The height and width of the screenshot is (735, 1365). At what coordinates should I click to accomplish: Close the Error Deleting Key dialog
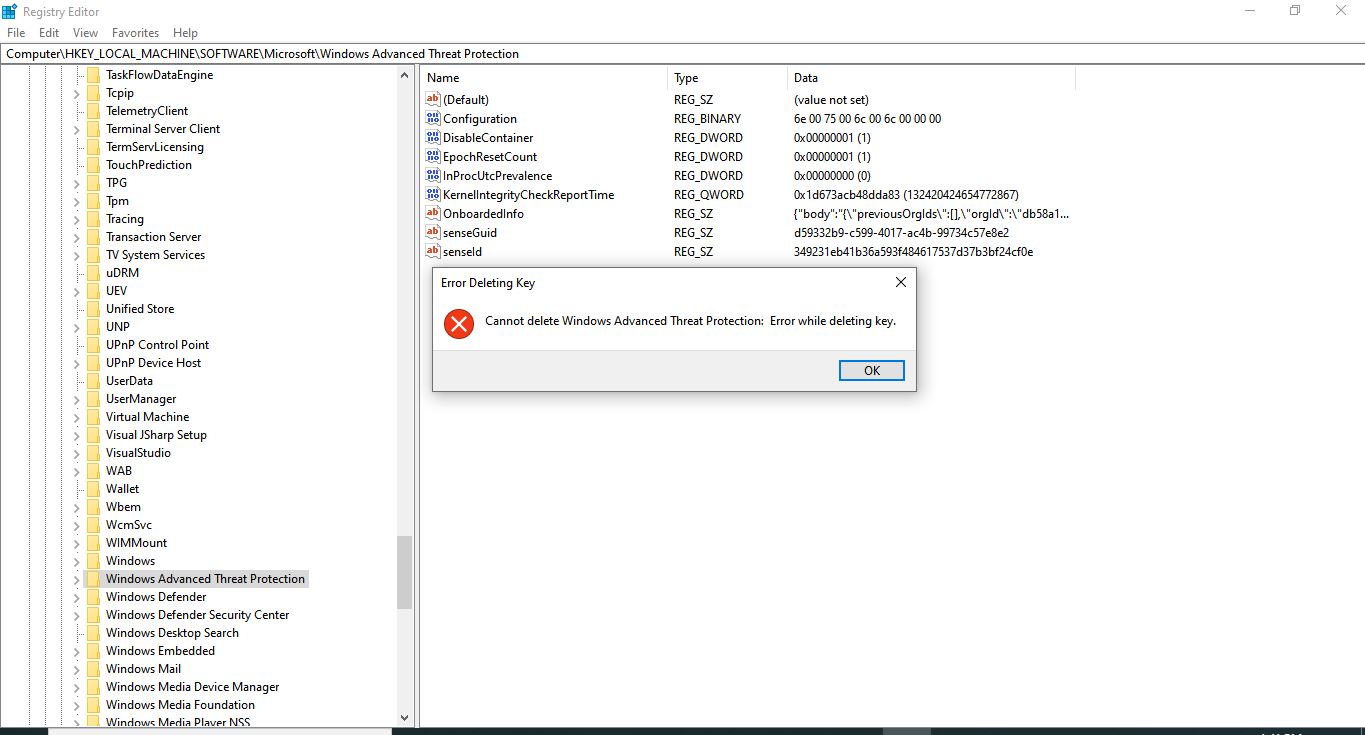pyautogui.click(x=899, y=282)
